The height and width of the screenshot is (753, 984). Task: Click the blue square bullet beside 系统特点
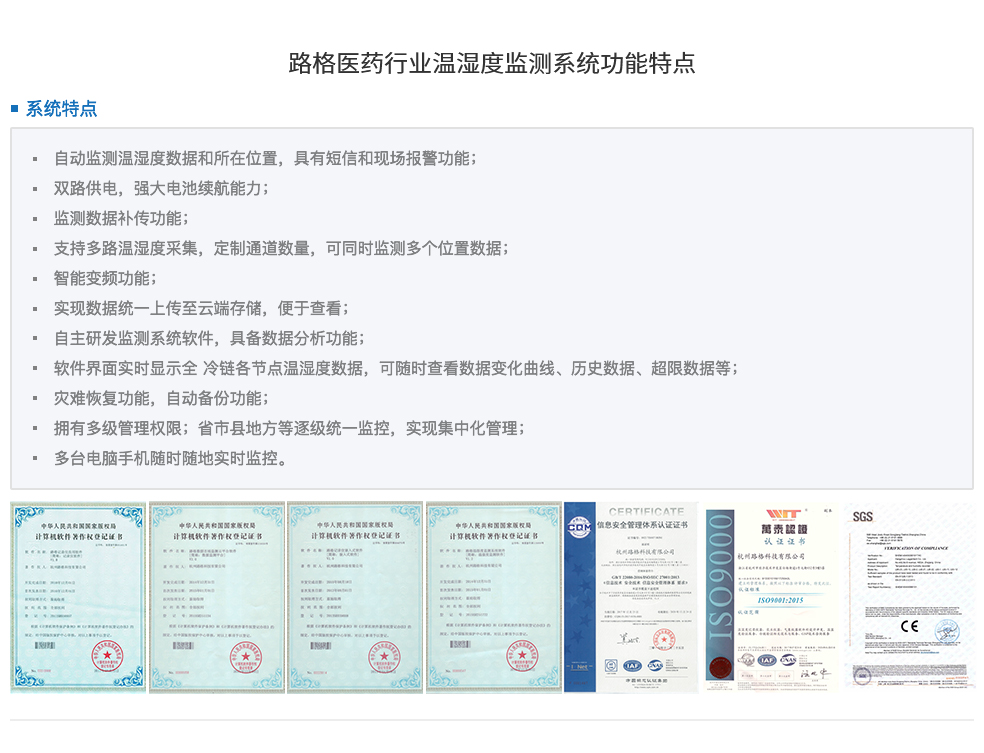pyautogui.click(x=15, y=108)
